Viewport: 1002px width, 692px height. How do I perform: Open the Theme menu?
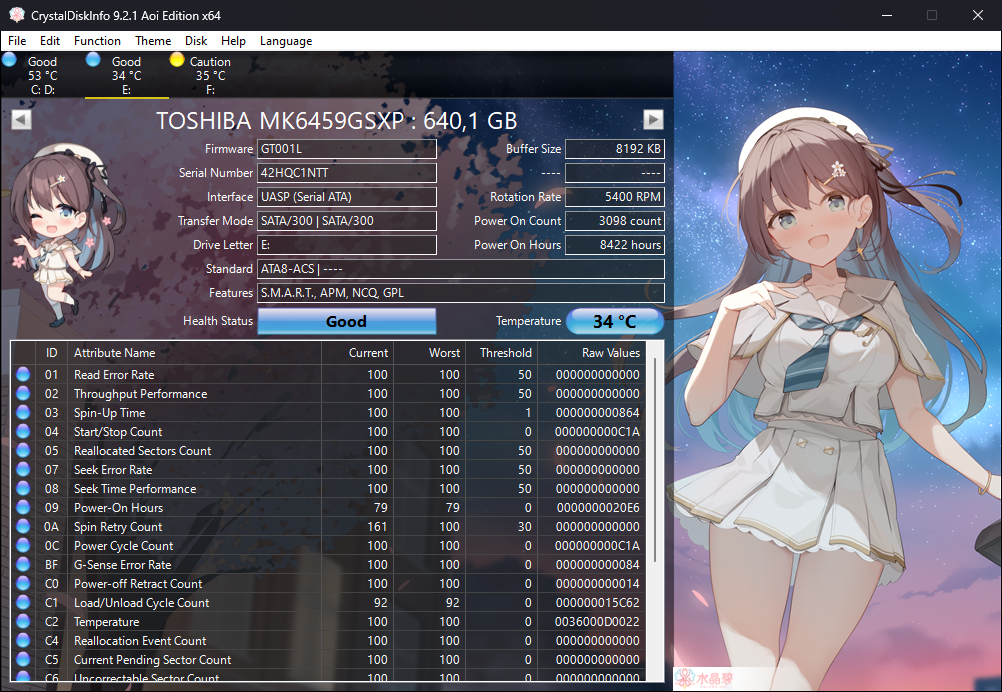(x=153, y=40)
